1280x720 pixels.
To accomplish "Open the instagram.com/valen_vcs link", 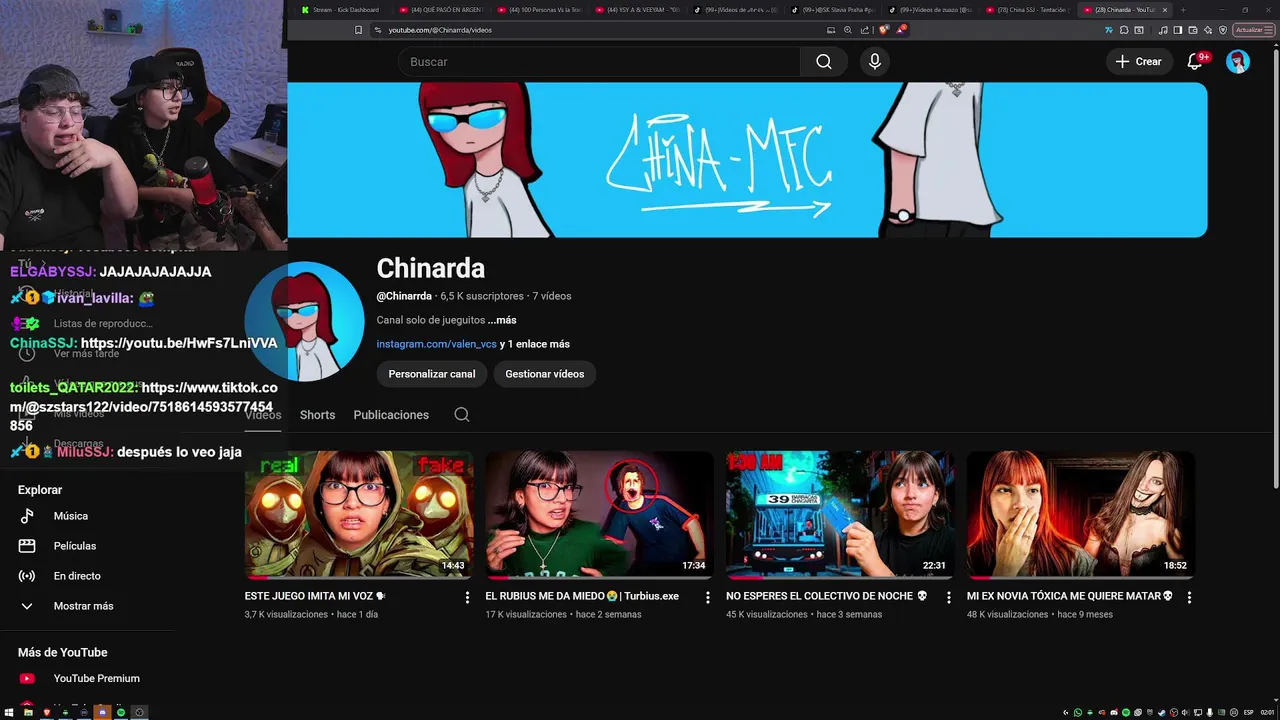I will [436, 344].
